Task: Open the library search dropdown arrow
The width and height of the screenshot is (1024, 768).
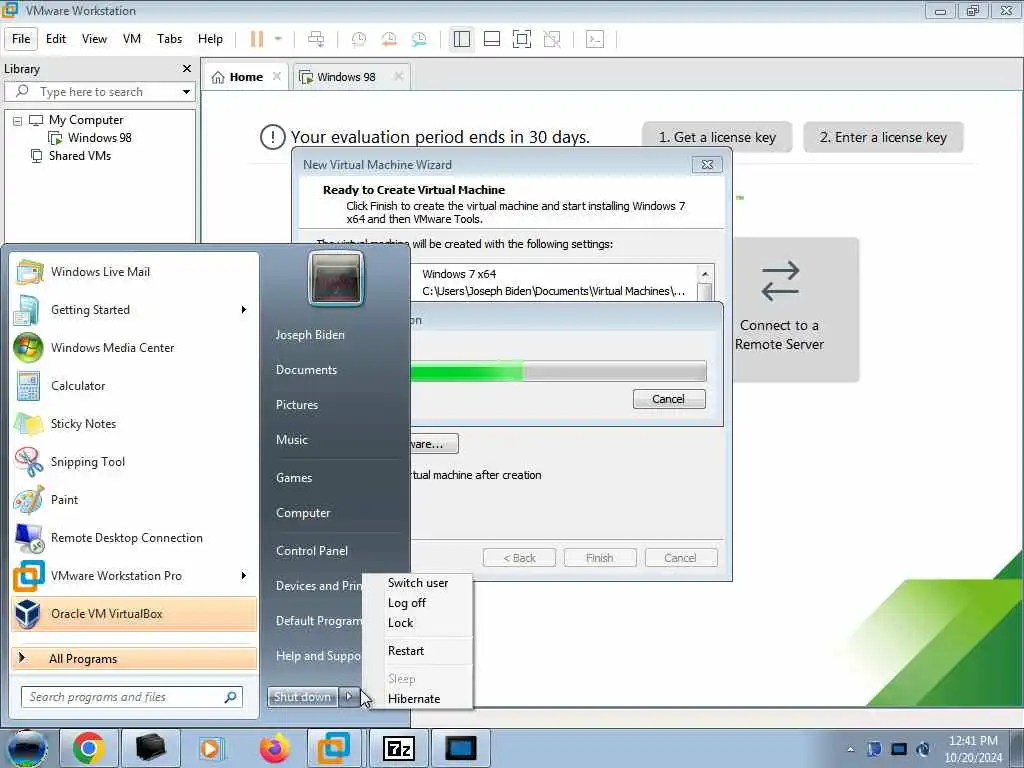Action: point(186,92)
